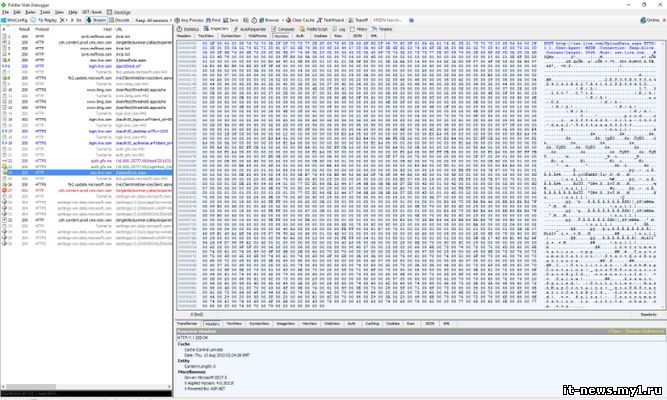
Task: Click the Find binoculars button
Action: click(x=214, y=20)
